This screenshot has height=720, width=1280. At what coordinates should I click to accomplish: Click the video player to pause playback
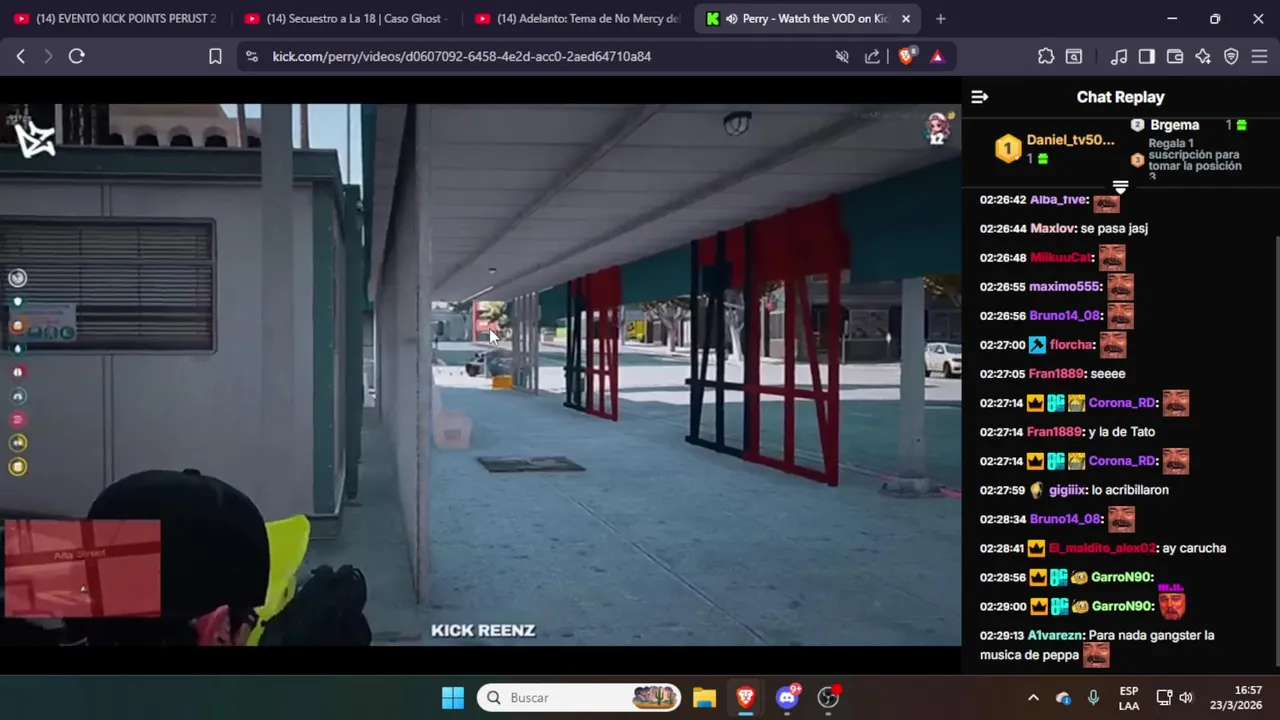click(480, 374)
